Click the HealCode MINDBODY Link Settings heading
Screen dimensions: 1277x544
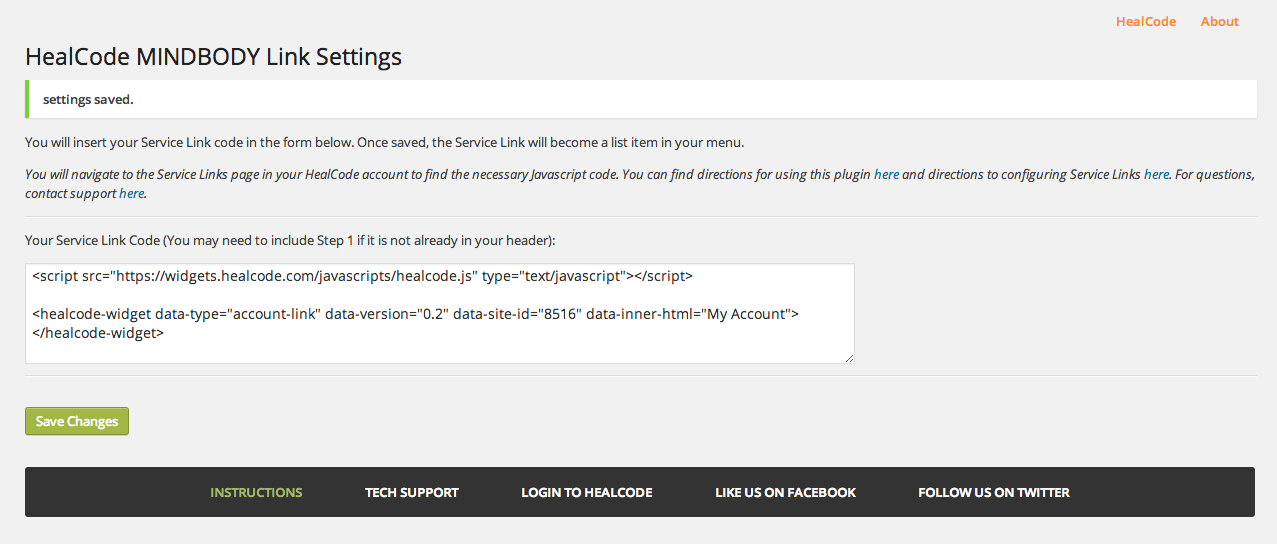(x=213, y=56)
